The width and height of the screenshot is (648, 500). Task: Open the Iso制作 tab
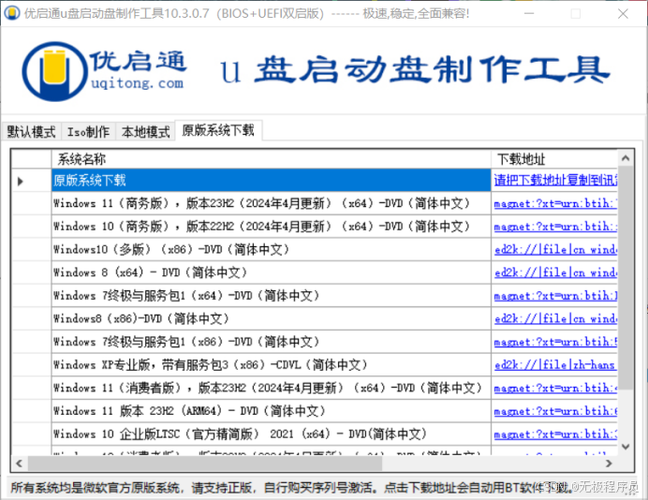pyautogui.click(x=88, y=132)
